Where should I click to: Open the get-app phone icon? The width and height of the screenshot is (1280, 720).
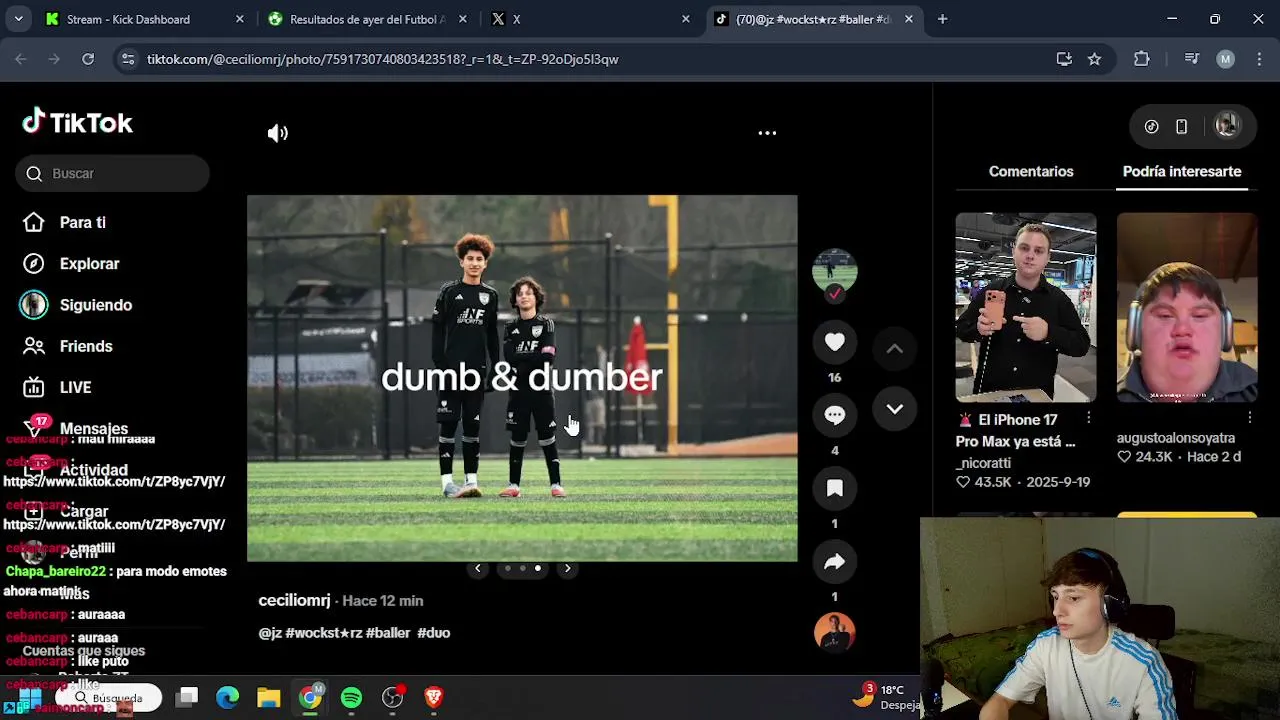pos(1181,127)
